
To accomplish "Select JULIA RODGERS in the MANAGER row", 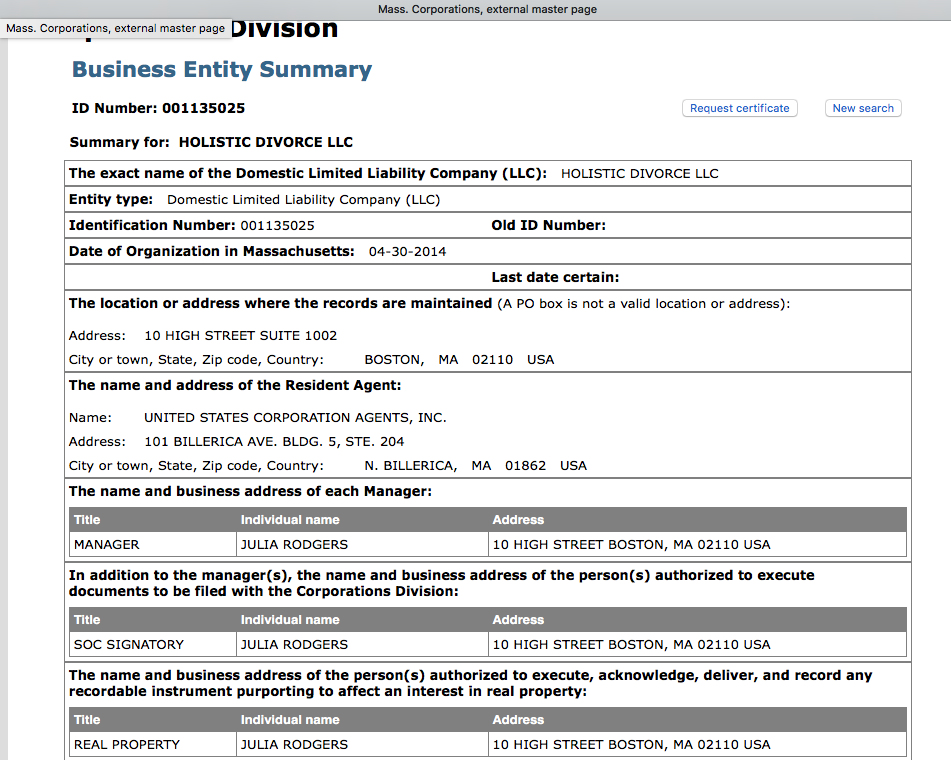I will [x=294, y=545].
